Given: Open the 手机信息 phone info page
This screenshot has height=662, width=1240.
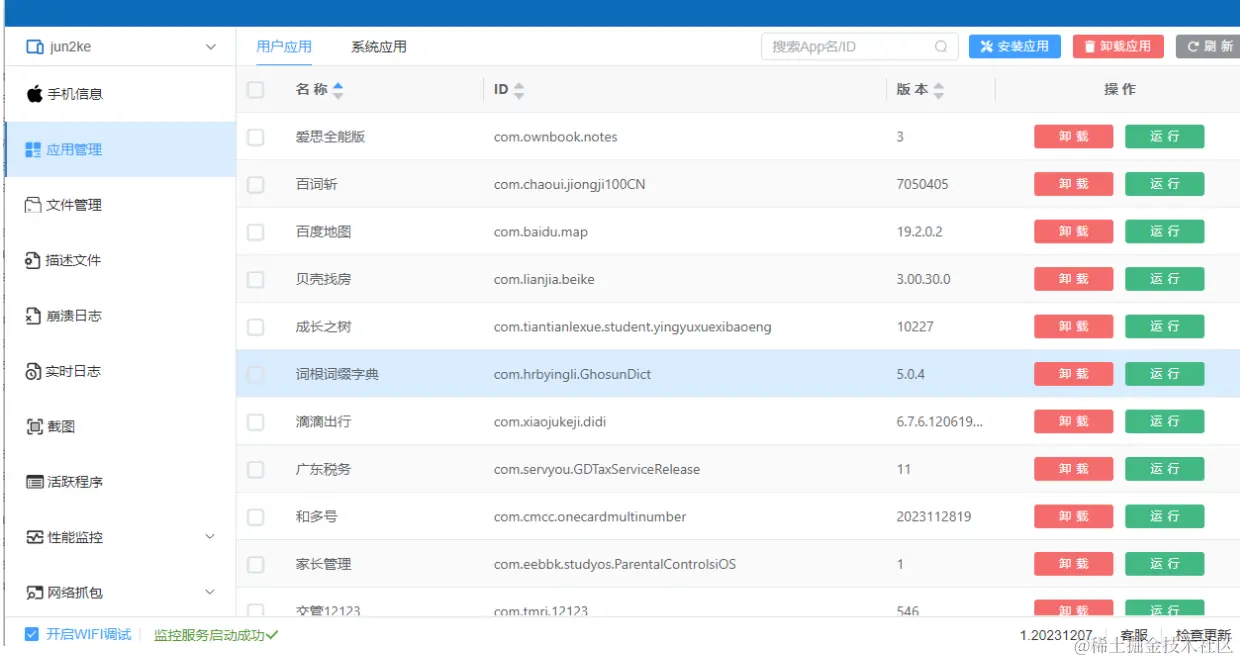Looking at the screenshot, I should click(x=64, y=94).
